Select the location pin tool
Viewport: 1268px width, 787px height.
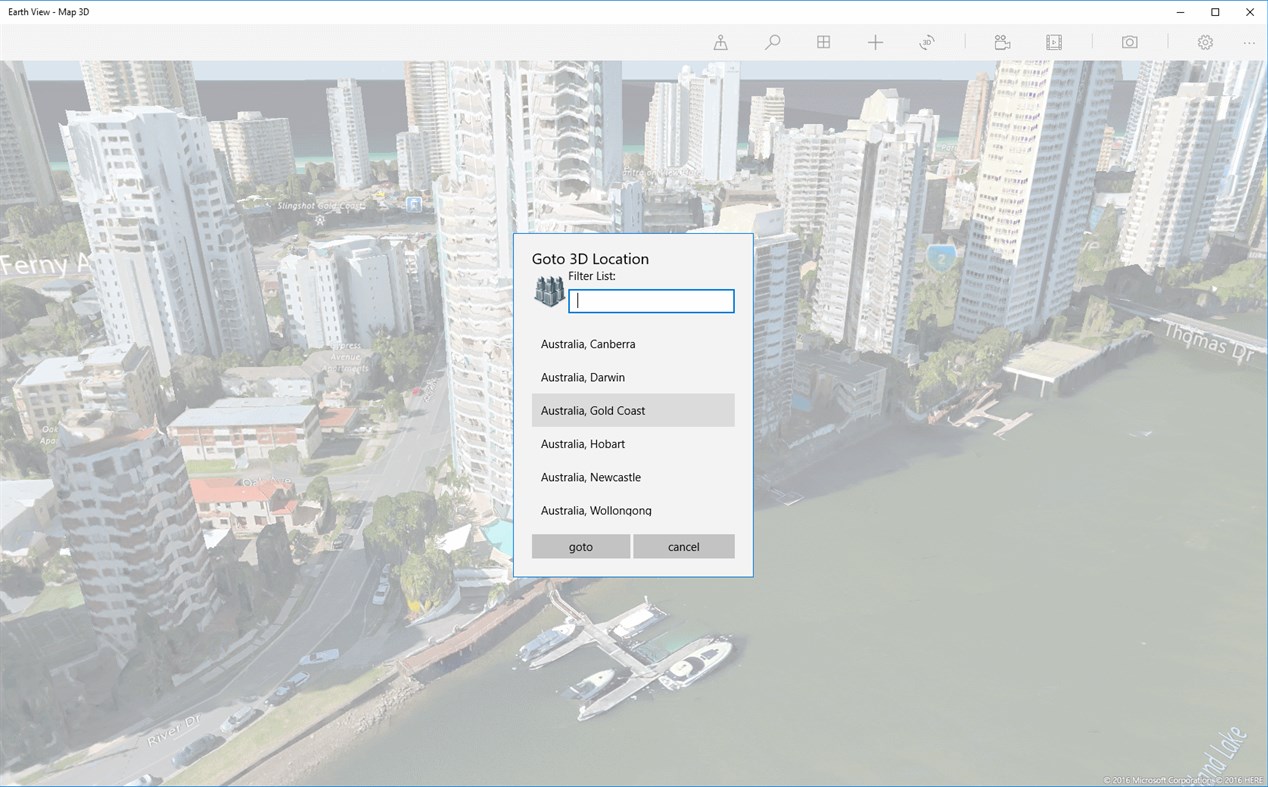[720, 42]
